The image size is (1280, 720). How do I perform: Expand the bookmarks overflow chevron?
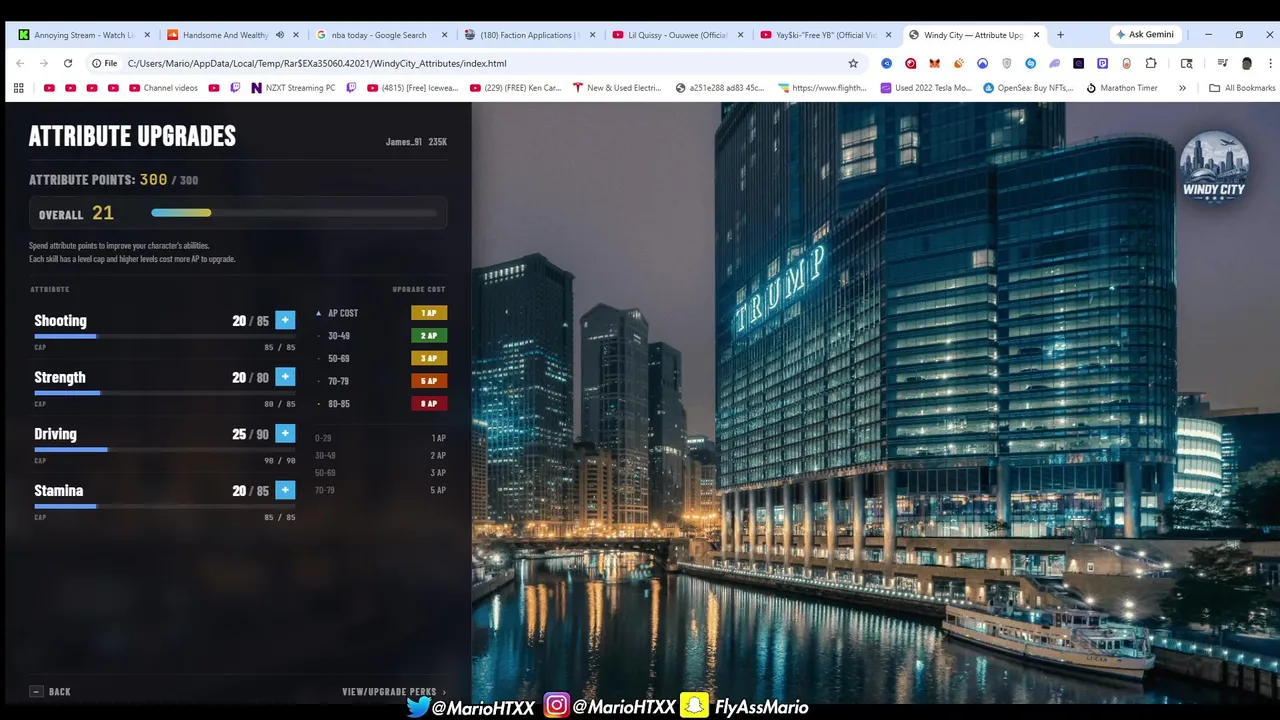[1182, 88]
